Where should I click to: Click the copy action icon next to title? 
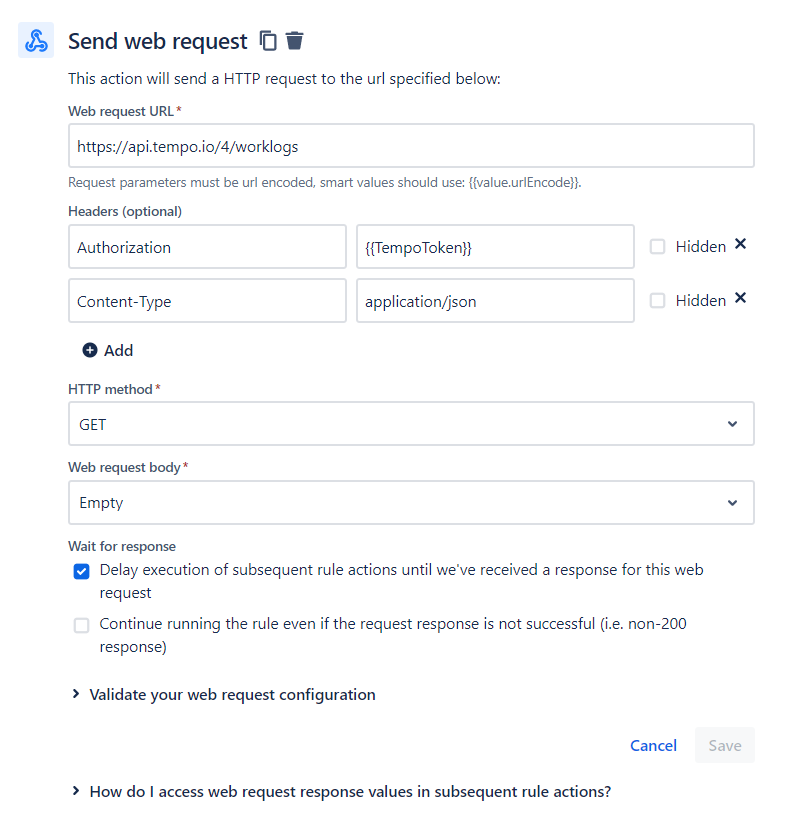[267, 40]
